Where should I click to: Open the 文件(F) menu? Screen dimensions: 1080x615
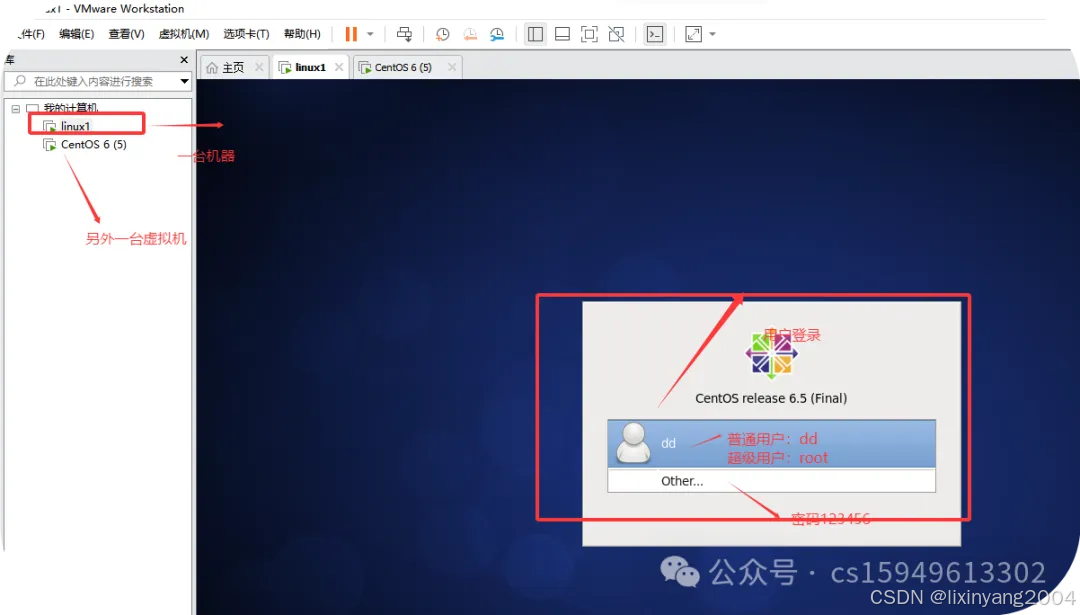tap(32, 34)
